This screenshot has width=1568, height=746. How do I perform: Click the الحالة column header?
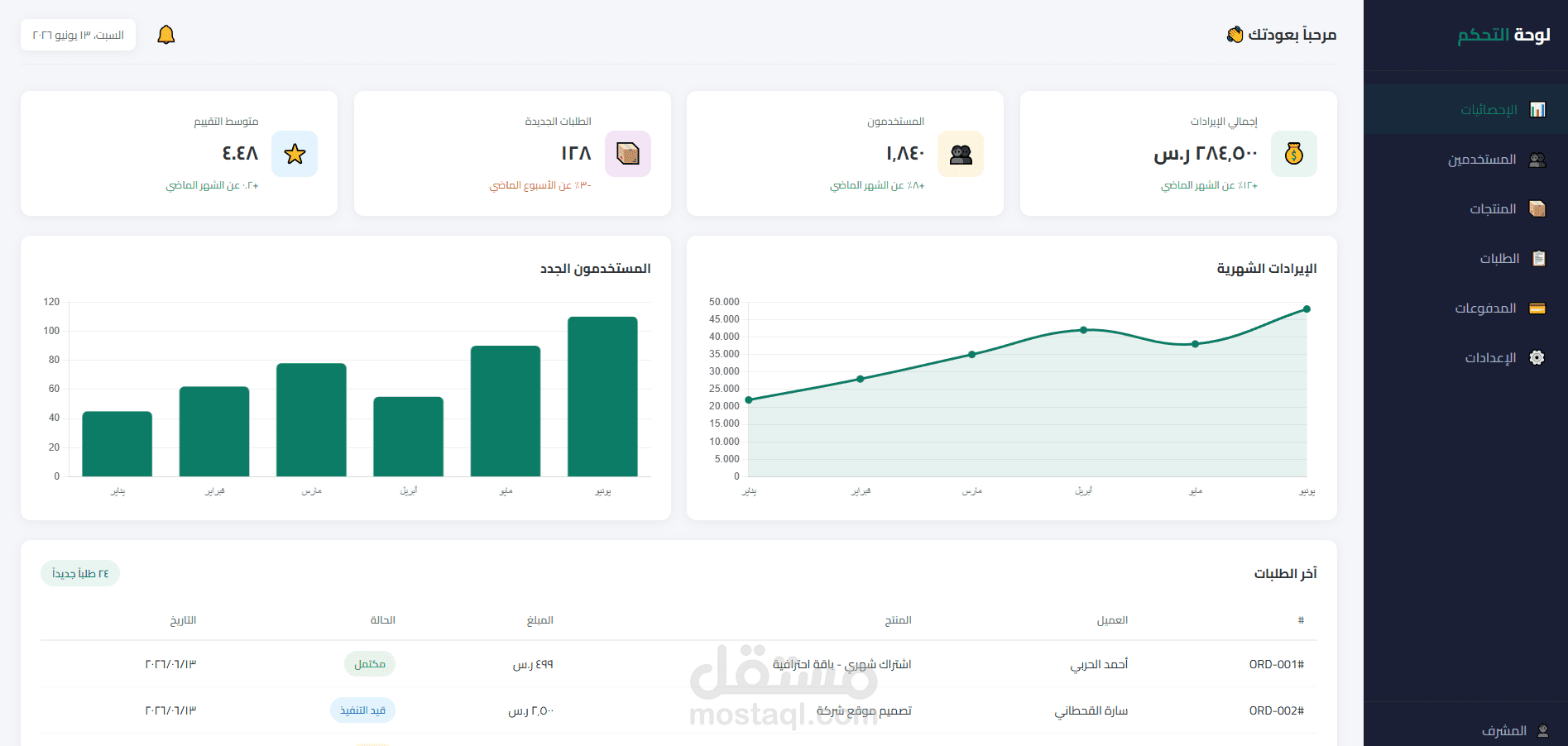(382, 620)
